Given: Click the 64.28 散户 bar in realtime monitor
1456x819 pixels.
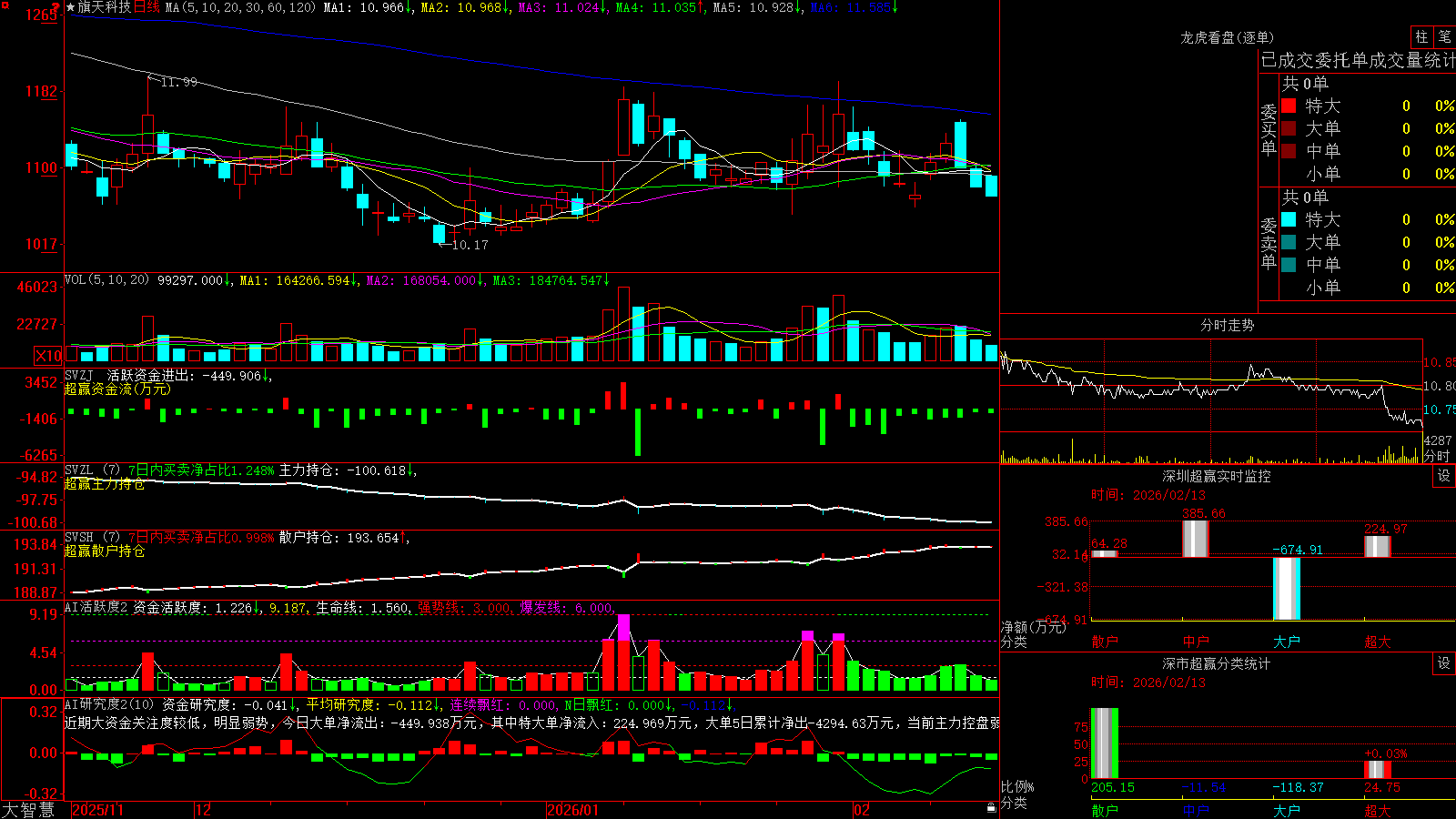Looking at the screenshot, I should point(1105,553).
